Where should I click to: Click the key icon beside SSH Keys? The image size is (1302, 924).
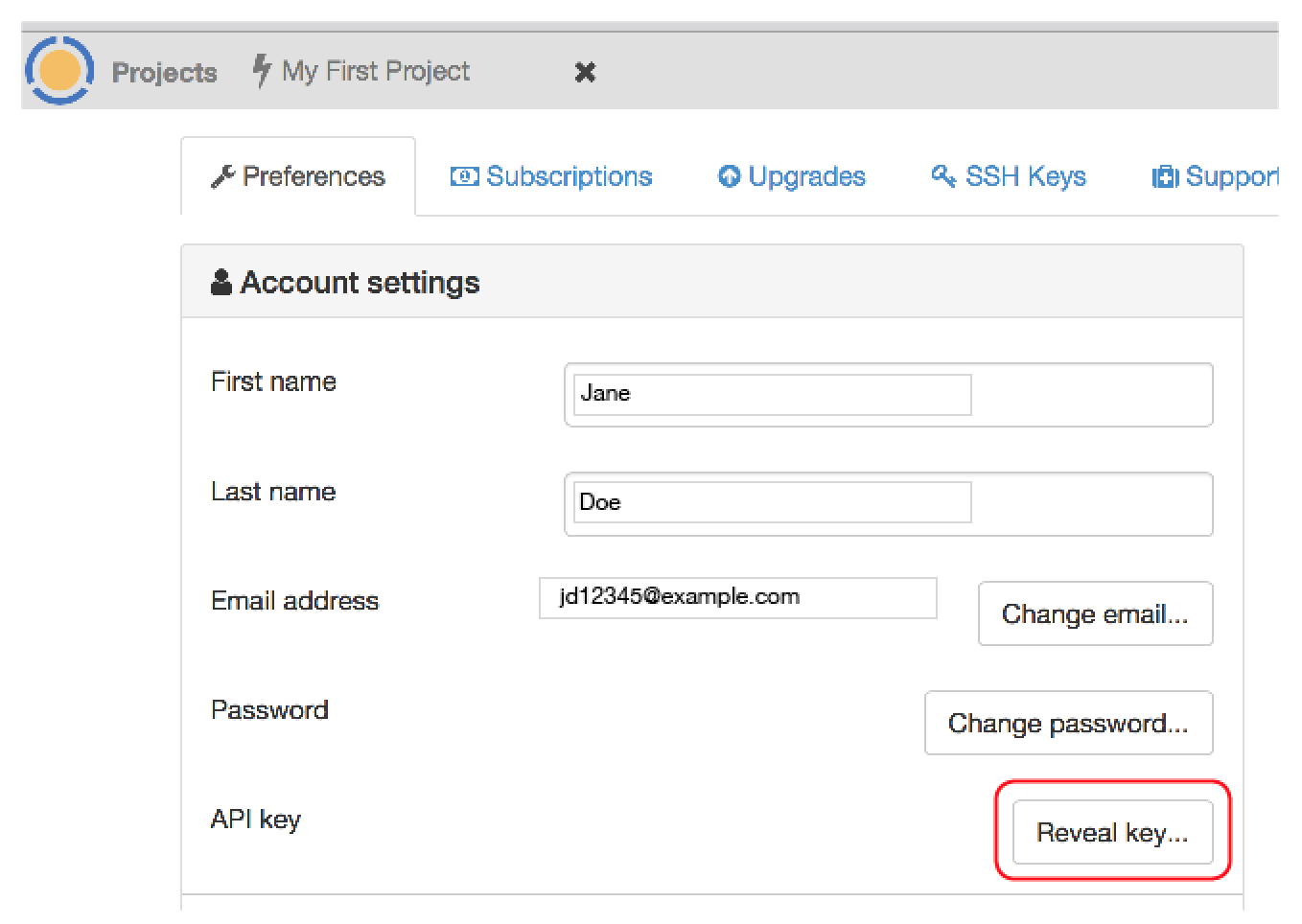pyautogui.click(x=943, y=176)
